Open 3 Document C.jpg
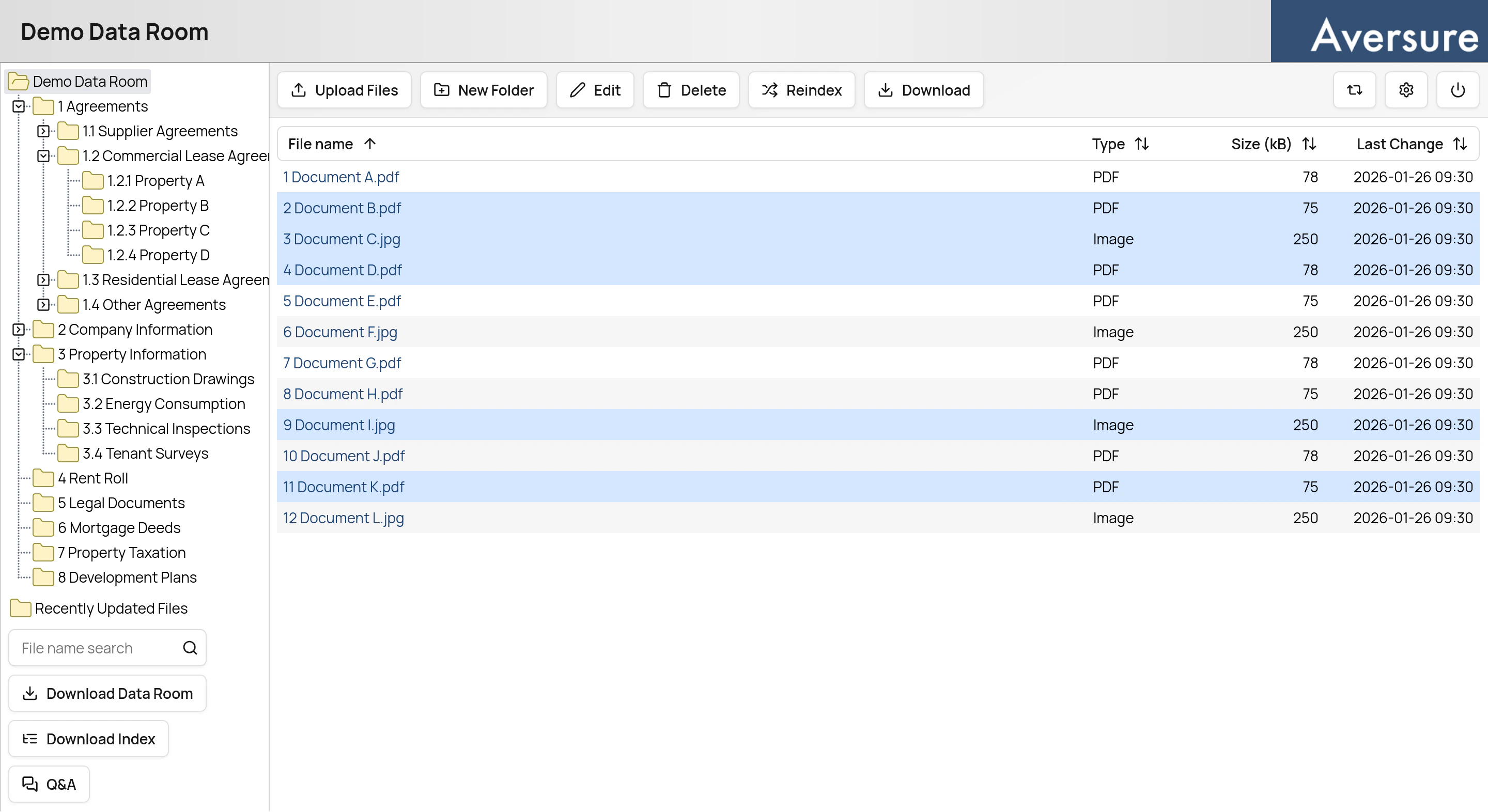Image resolution: width=1488 pixels, height=812 pixels. tap(342, 239)
